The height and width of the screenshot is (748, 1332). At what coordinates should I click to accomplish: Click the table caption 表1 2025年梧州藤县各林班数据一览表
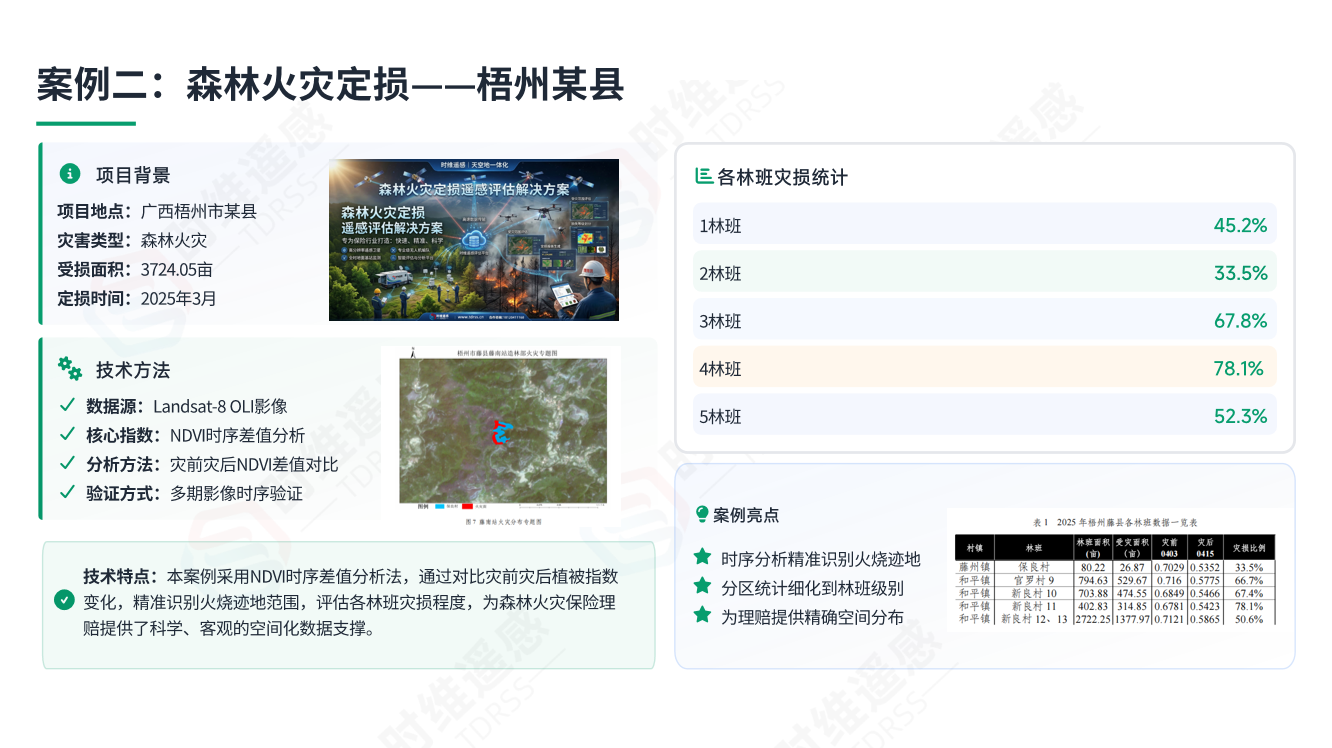(x=1114, y=522)
